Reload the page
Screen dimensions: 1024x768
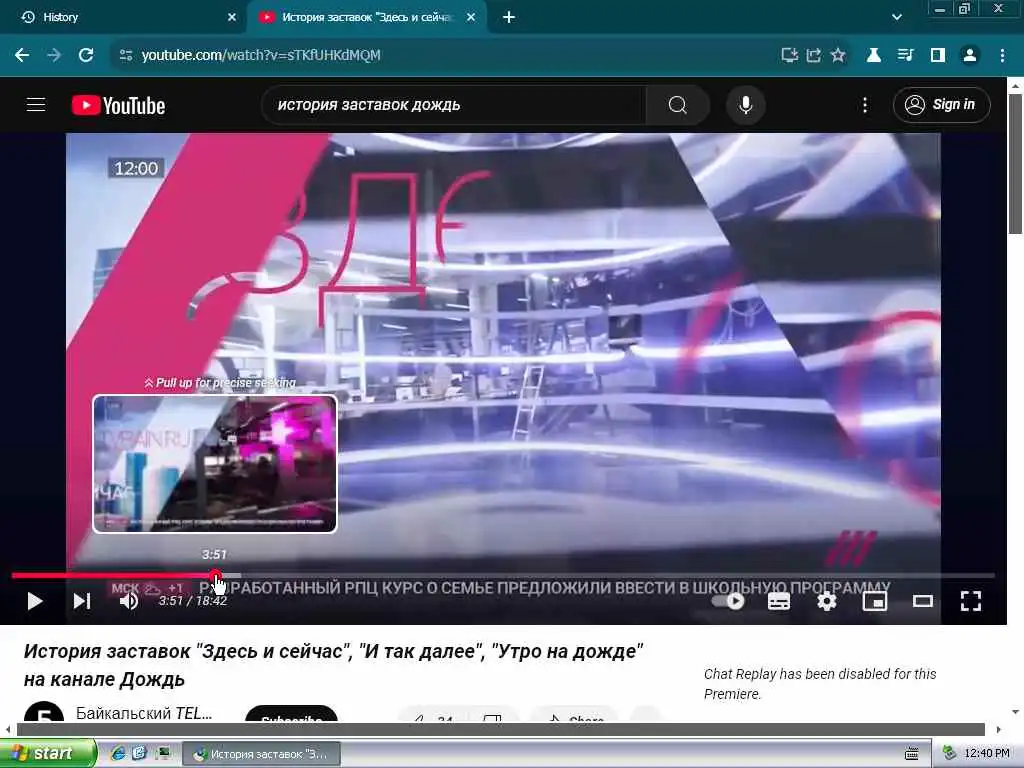coord(86,55)
